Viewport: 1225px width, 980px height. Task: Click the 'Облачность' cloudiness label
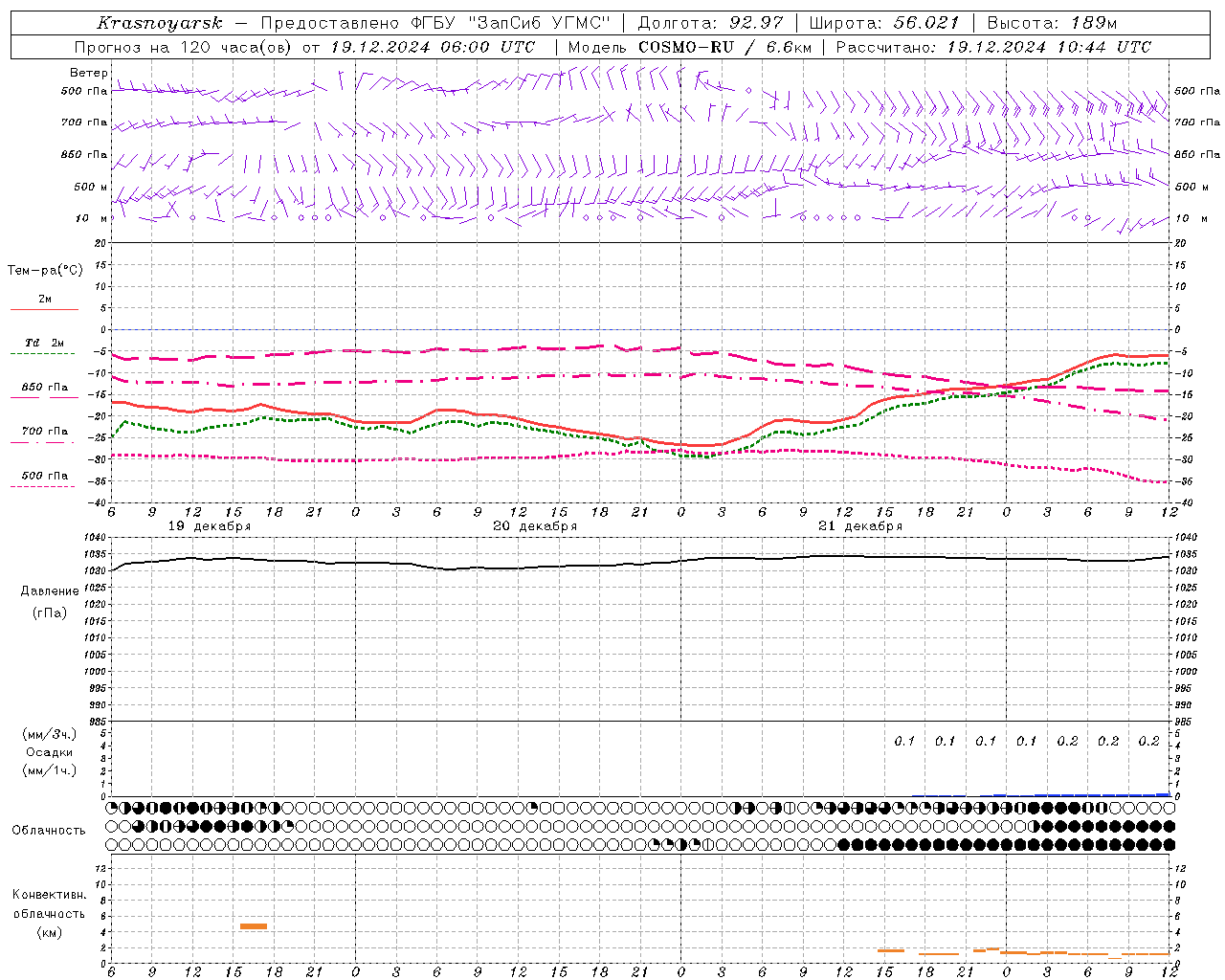[x=49, y=831]
